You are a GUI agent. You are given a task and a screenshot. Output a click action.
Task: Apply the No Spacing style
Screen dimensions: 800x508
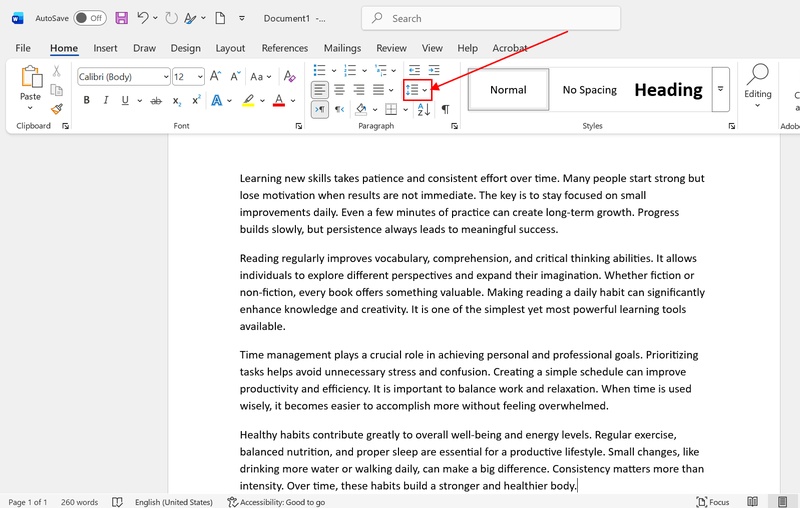click(589, 90)
